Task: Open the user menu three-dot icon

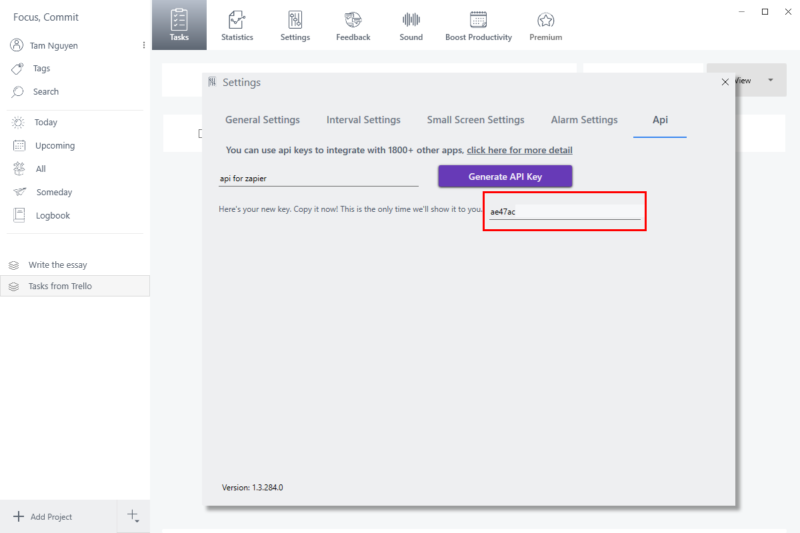Action: point(144,45)
